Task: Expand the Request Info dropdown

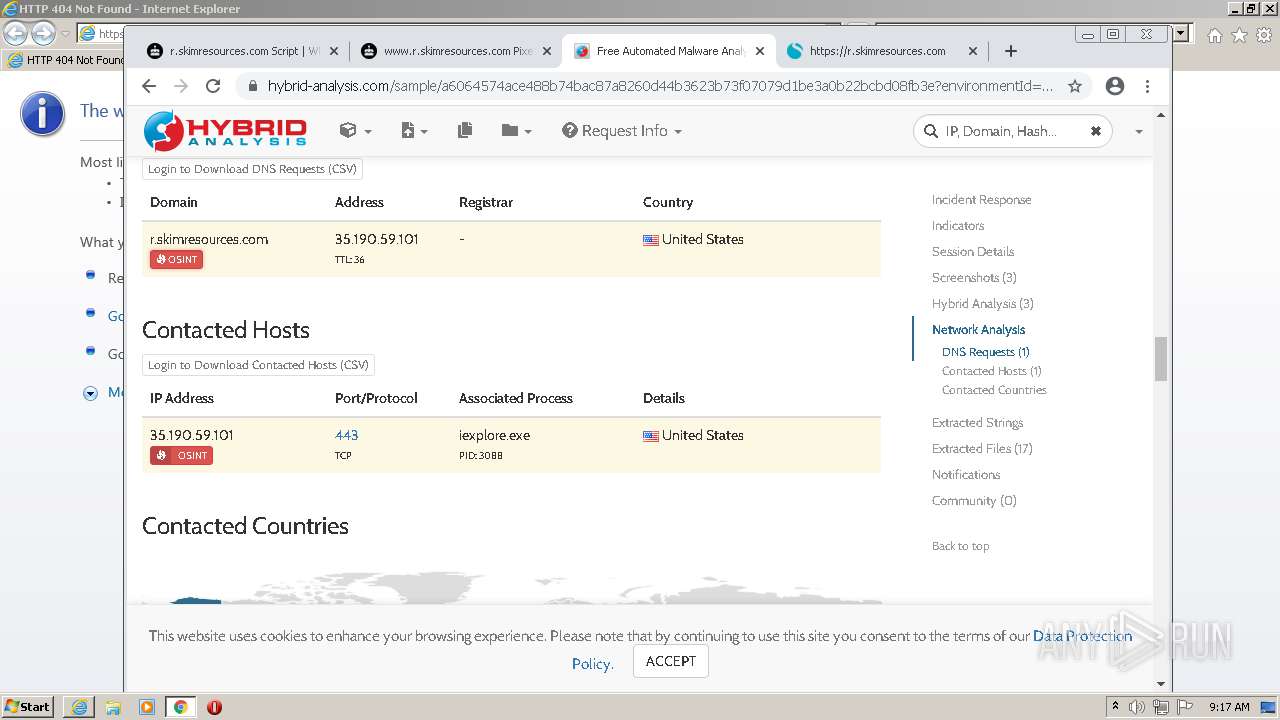Action: click(x=622, y=131)
